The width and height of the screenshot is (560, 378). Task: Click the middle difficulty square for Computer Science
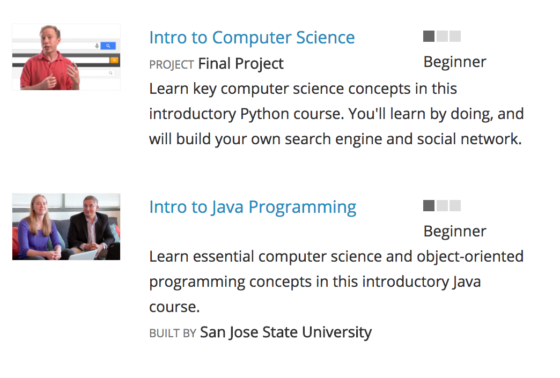(442, 36)
